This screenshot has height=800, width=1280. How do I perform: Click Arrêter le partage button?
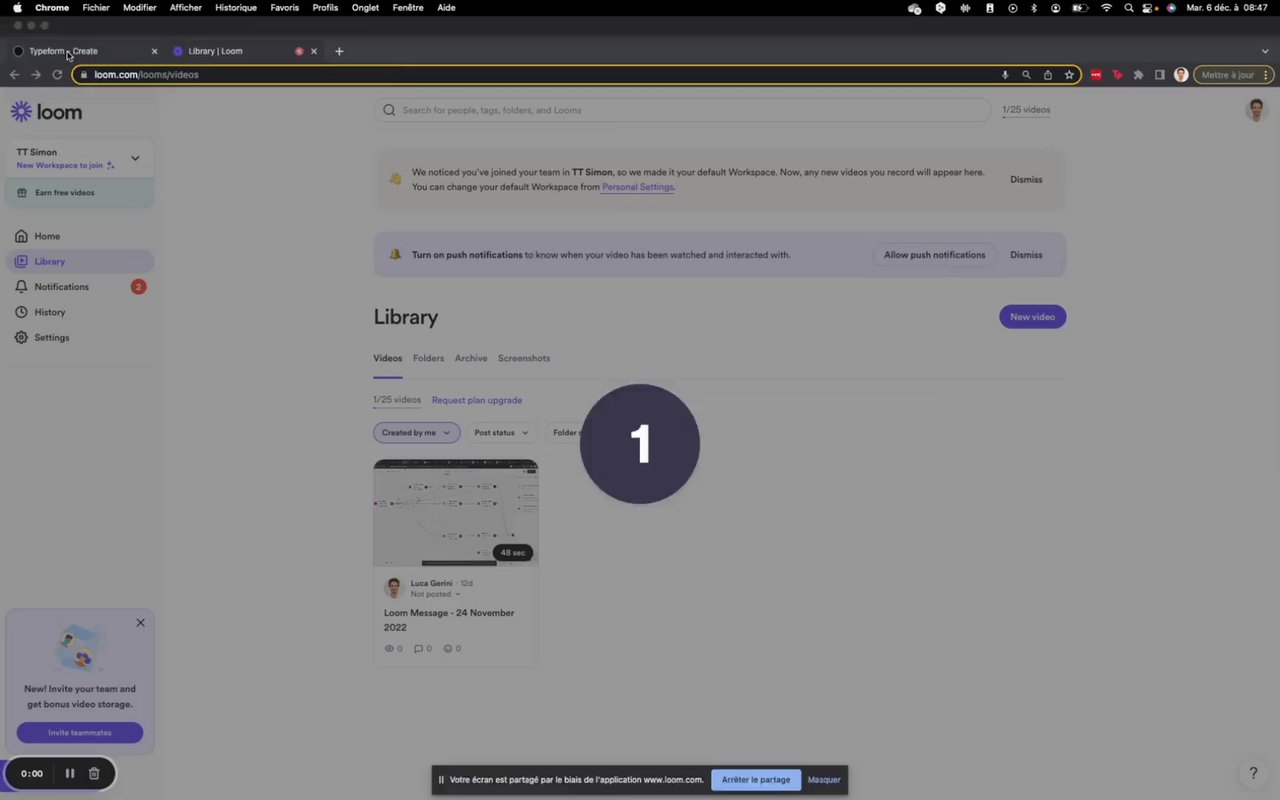point(756,780)
